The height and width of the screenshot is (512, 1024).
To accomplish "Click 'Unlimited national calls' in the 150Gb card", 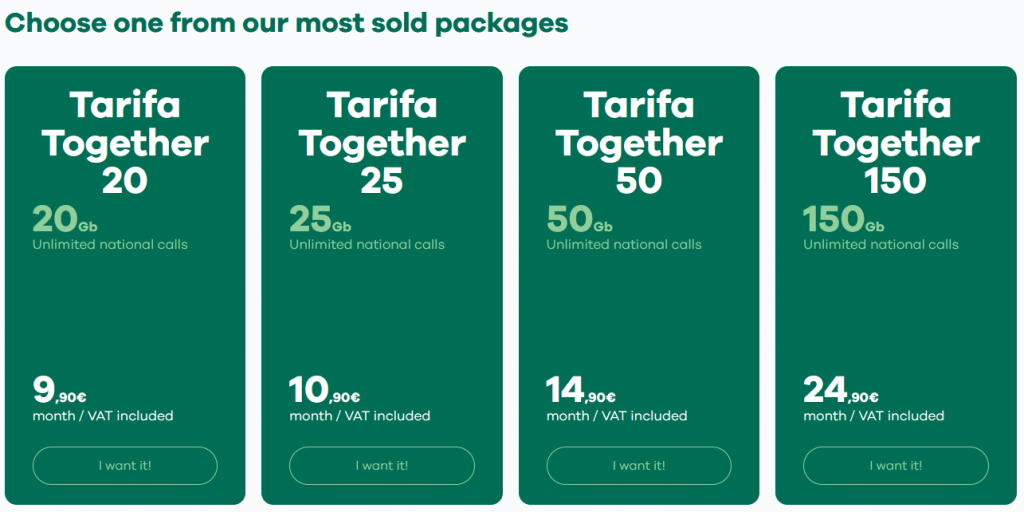I will click(881, 245).
